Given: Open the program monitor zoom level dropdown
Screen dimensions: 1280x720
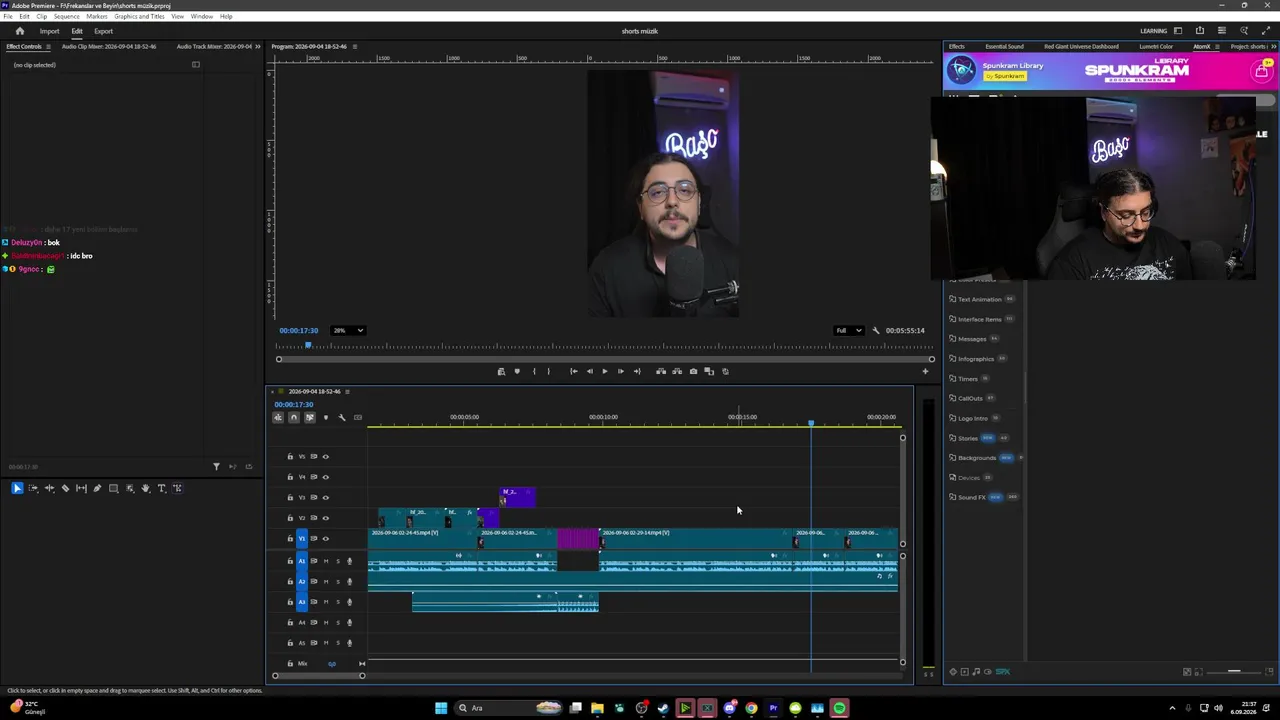Looking at the screenshot, I should 349,330.
